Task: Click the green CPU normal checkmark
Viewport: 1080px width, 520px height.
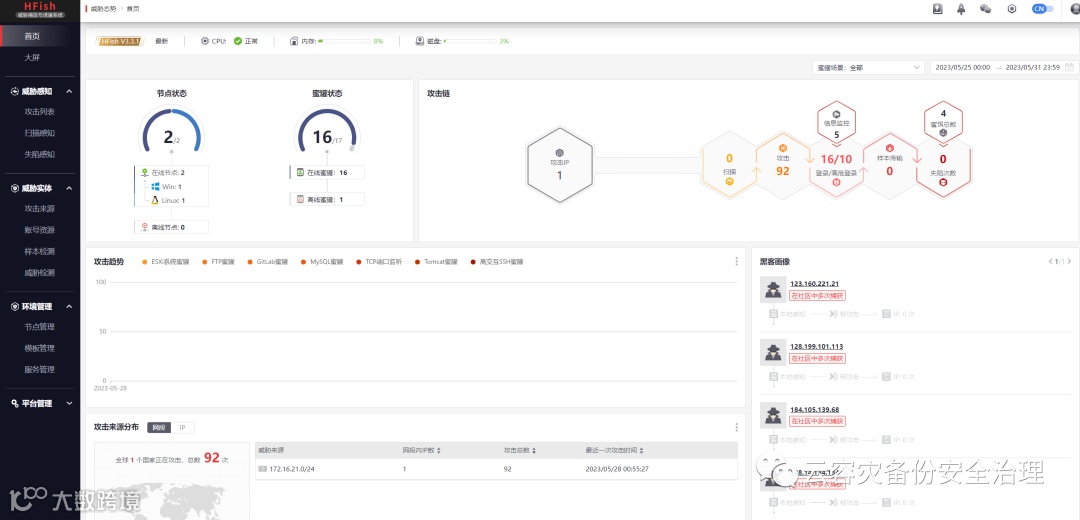Action: coord(238,41)
